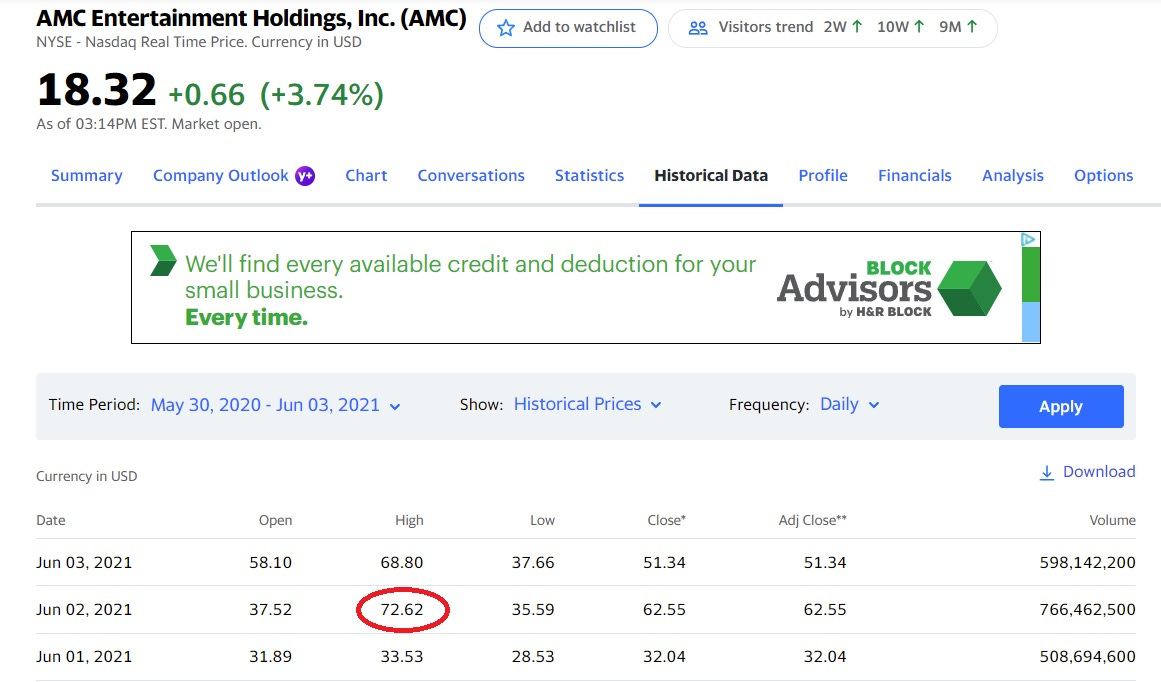Click the +0.66 (+3.74%) price change

coord(276,95)
